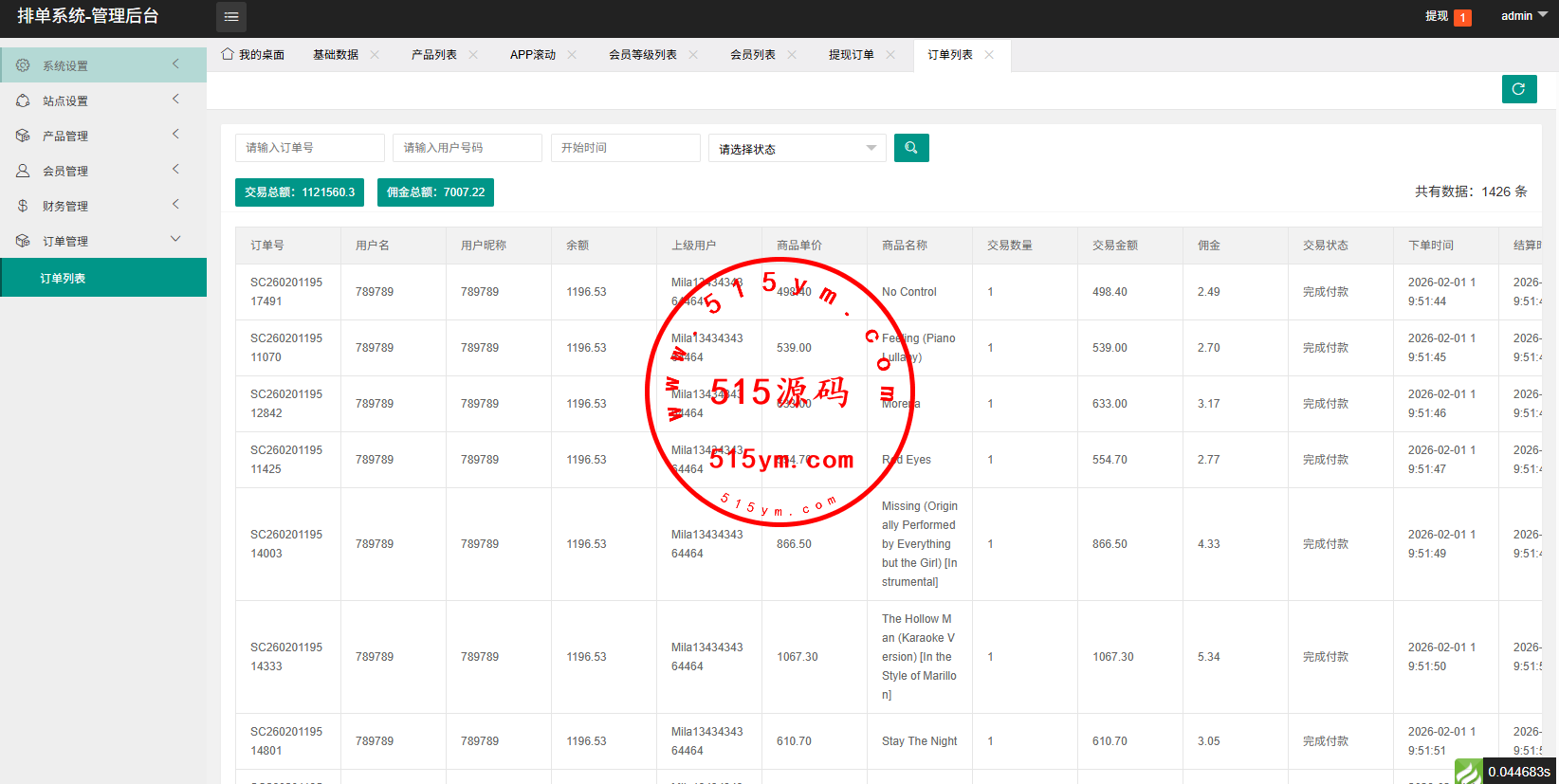Click the green refresh icon button

pyautogui.click(x=1518, y=89)
